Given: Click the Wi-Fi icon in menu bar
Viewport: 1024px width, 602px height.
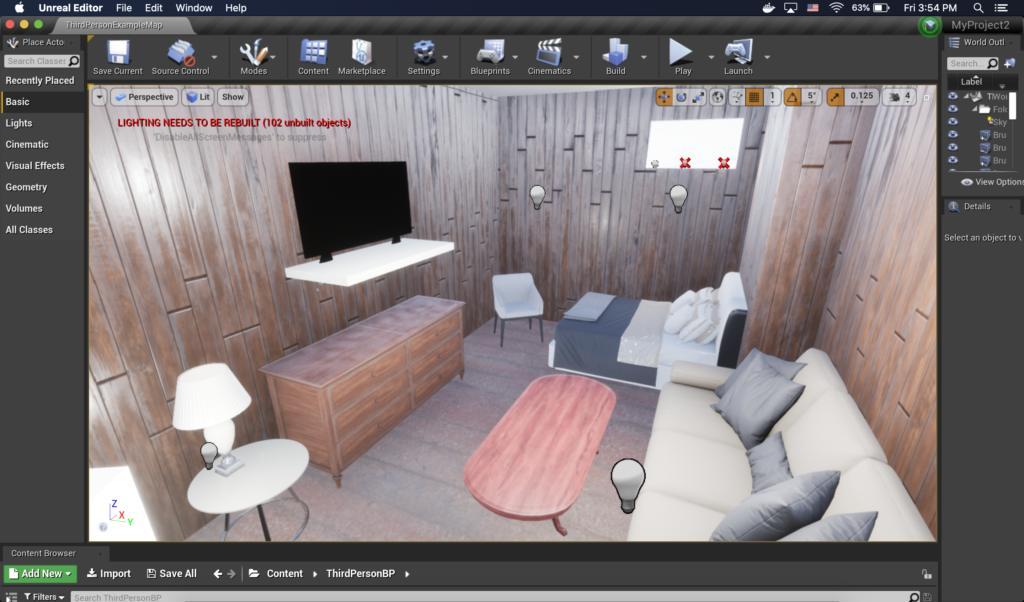Looking at the screenshot, I should click(836, 8).
